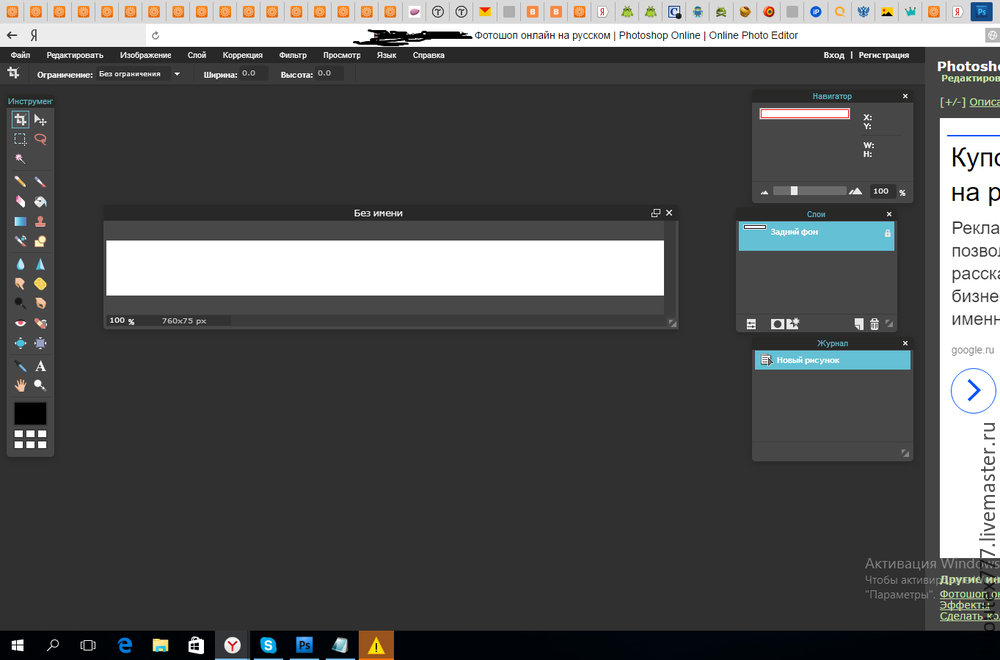Select the Crop tool in tools panel

pyautogui.click(x=20, y=119)
